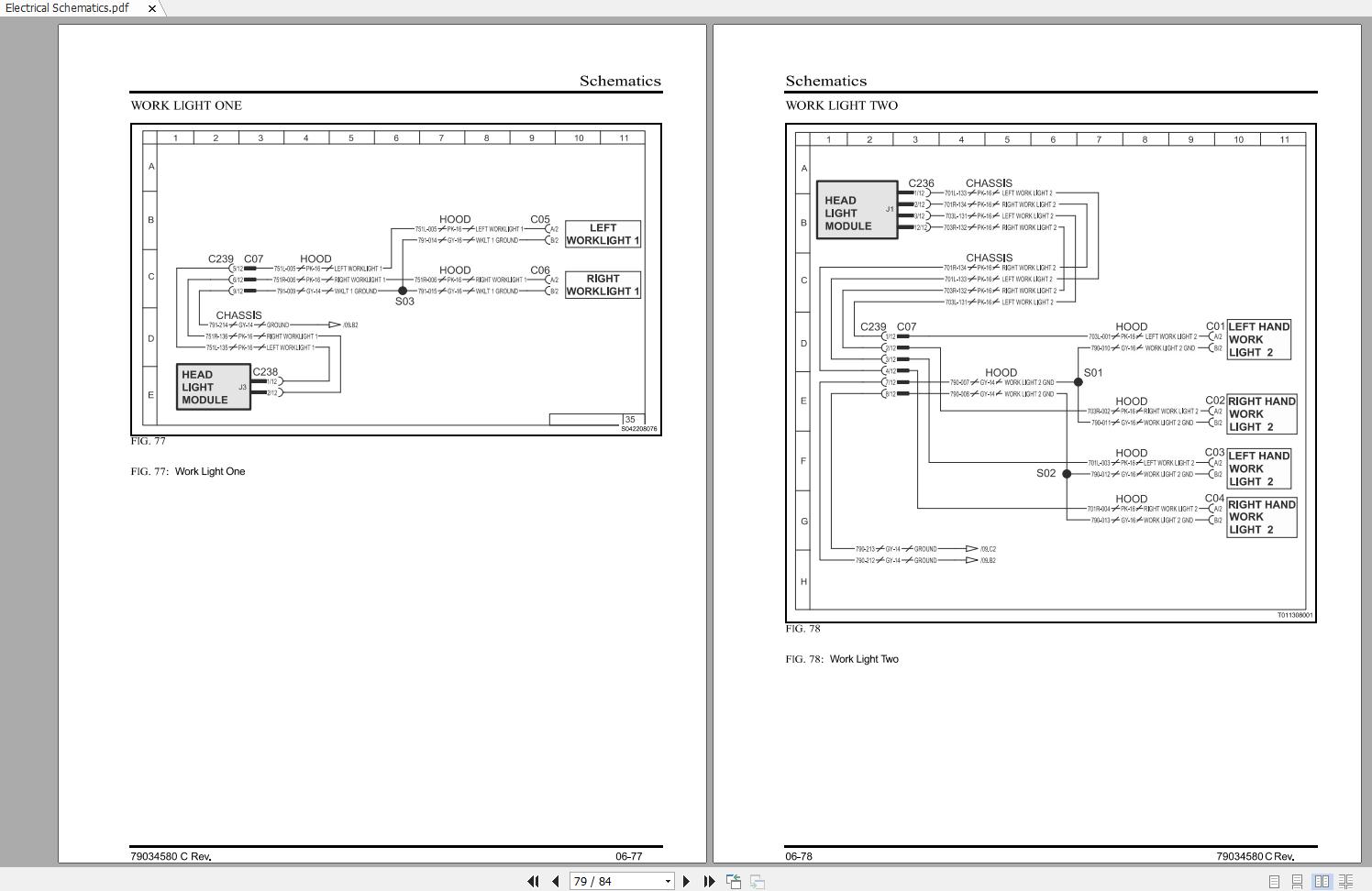
Task: Click the HEAD LIGHT MODULE block in Fig. 78
Action: click(856, 211)
